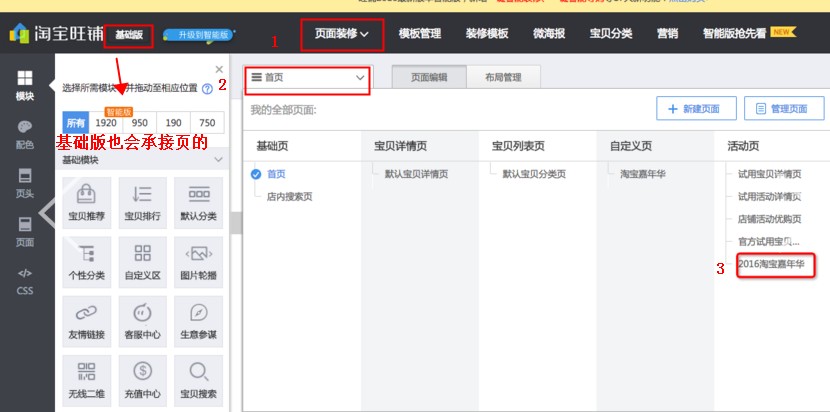The image size is (830, 412).
Task: Select the 友情链接 module
Action: coord(87,321)
